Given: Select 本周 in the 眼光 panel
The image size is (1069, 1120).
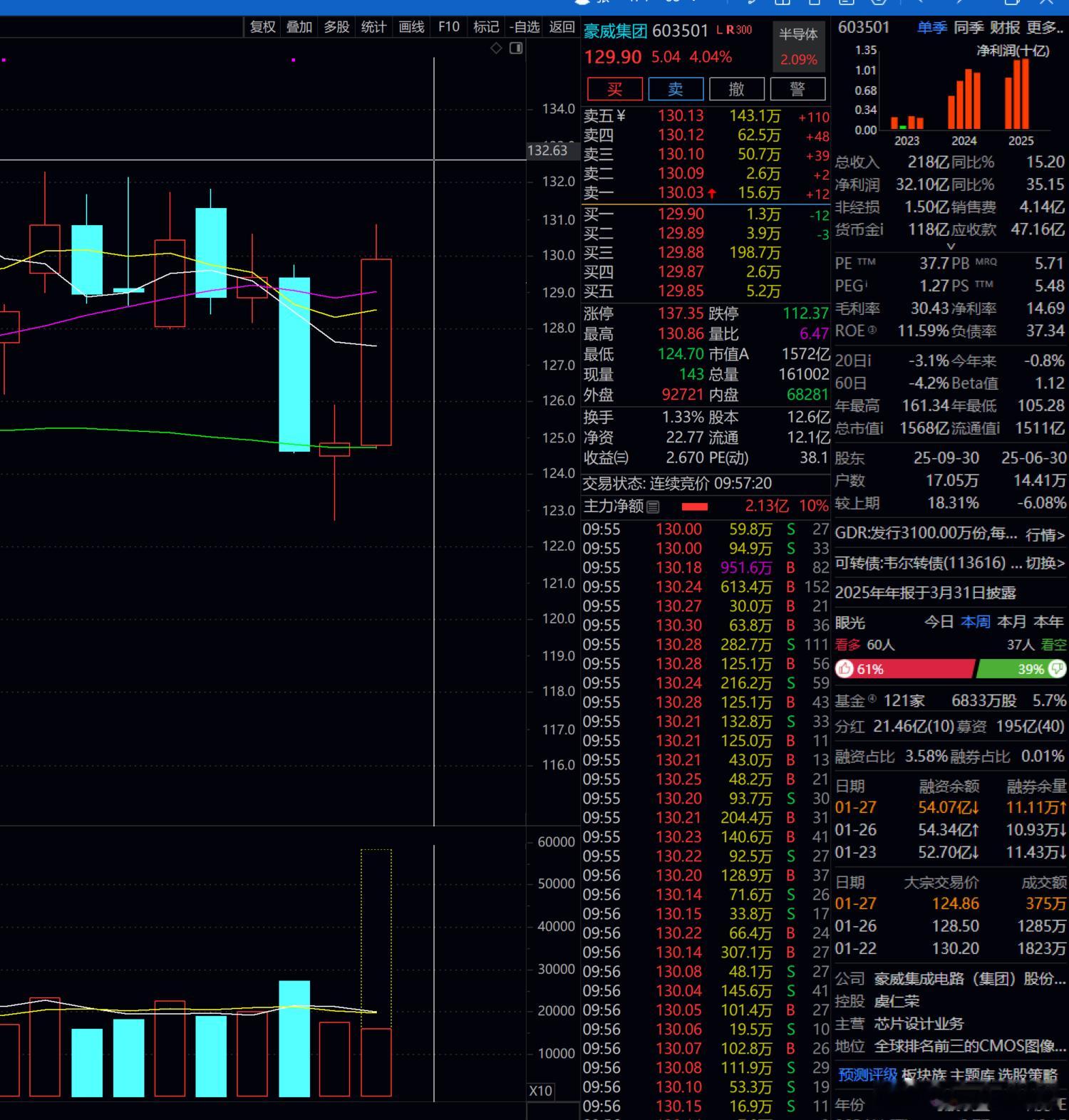Looking at the screenshot, I should pos(975,622).
